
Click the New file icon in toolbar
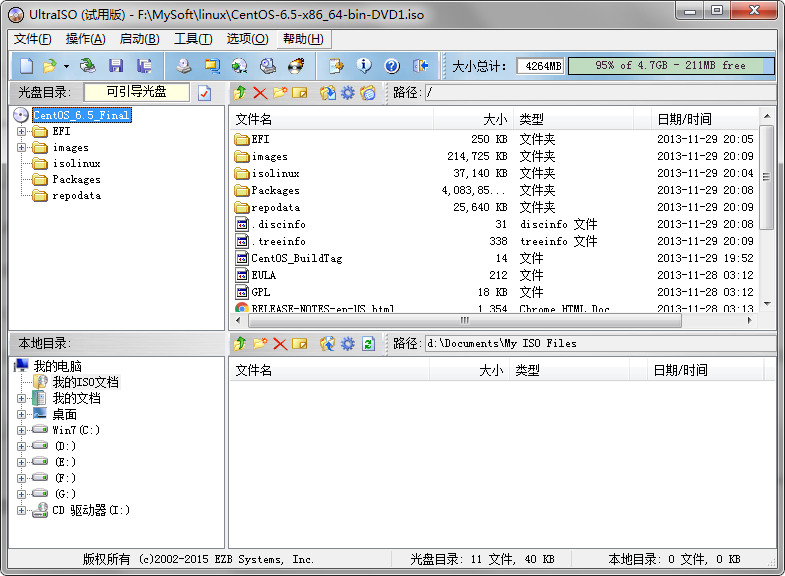(x=26, y=66)
